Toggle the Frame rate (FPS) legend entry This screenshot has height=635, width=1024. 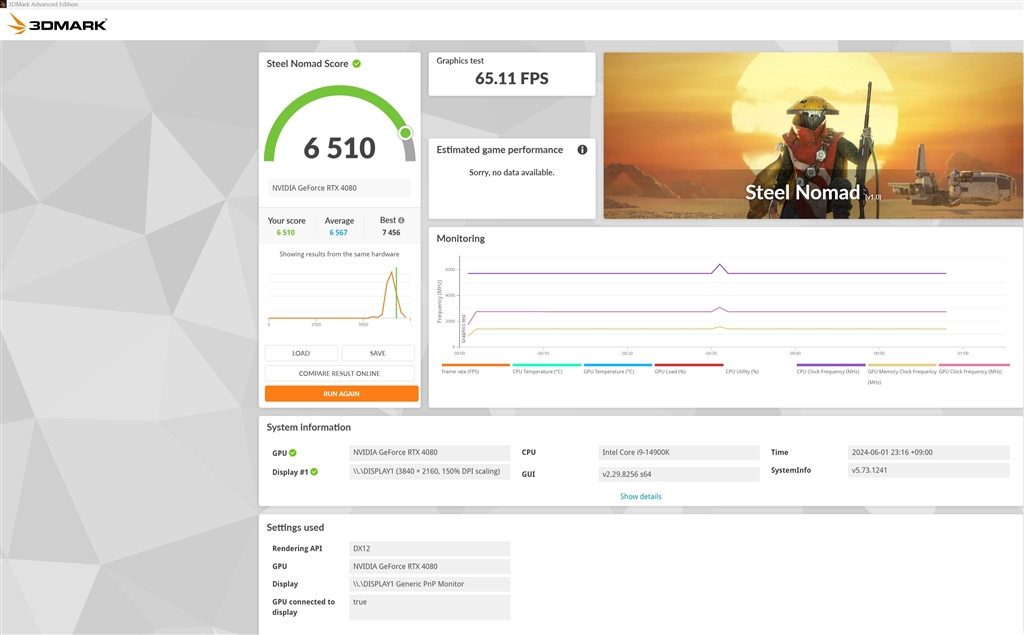475,369
